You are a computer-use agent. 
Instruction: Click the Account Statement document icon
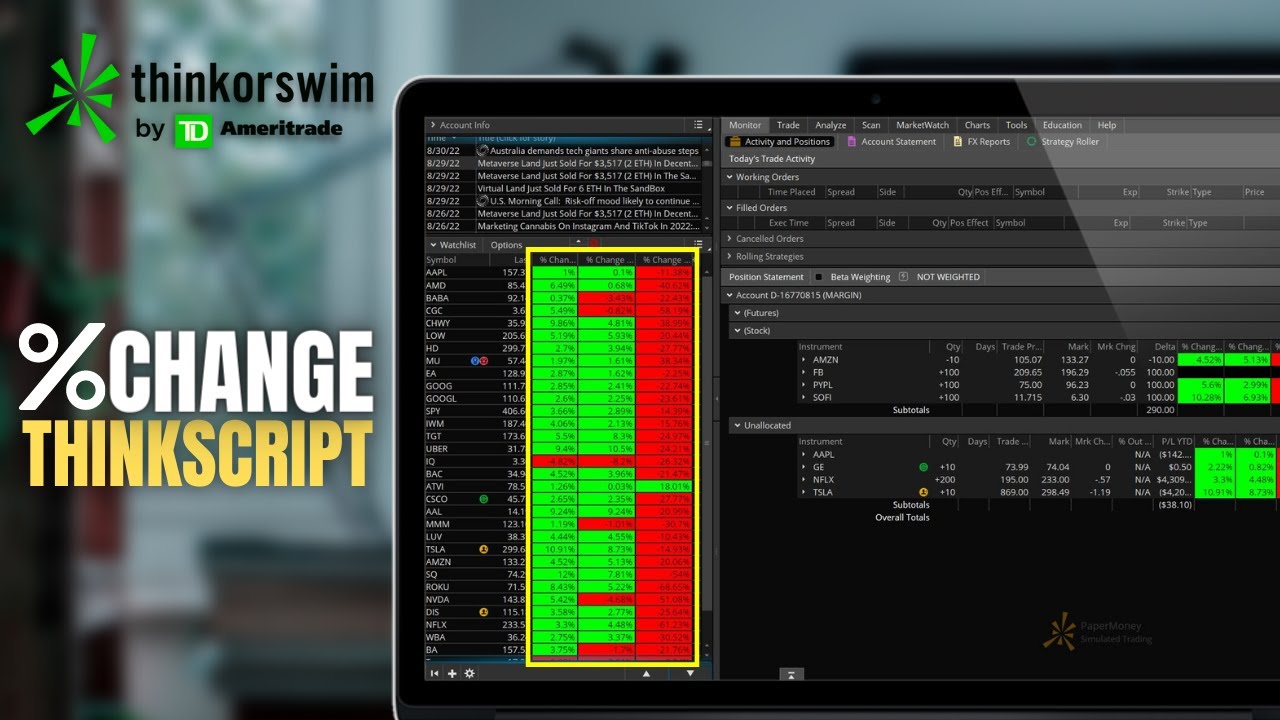[852, 142]
